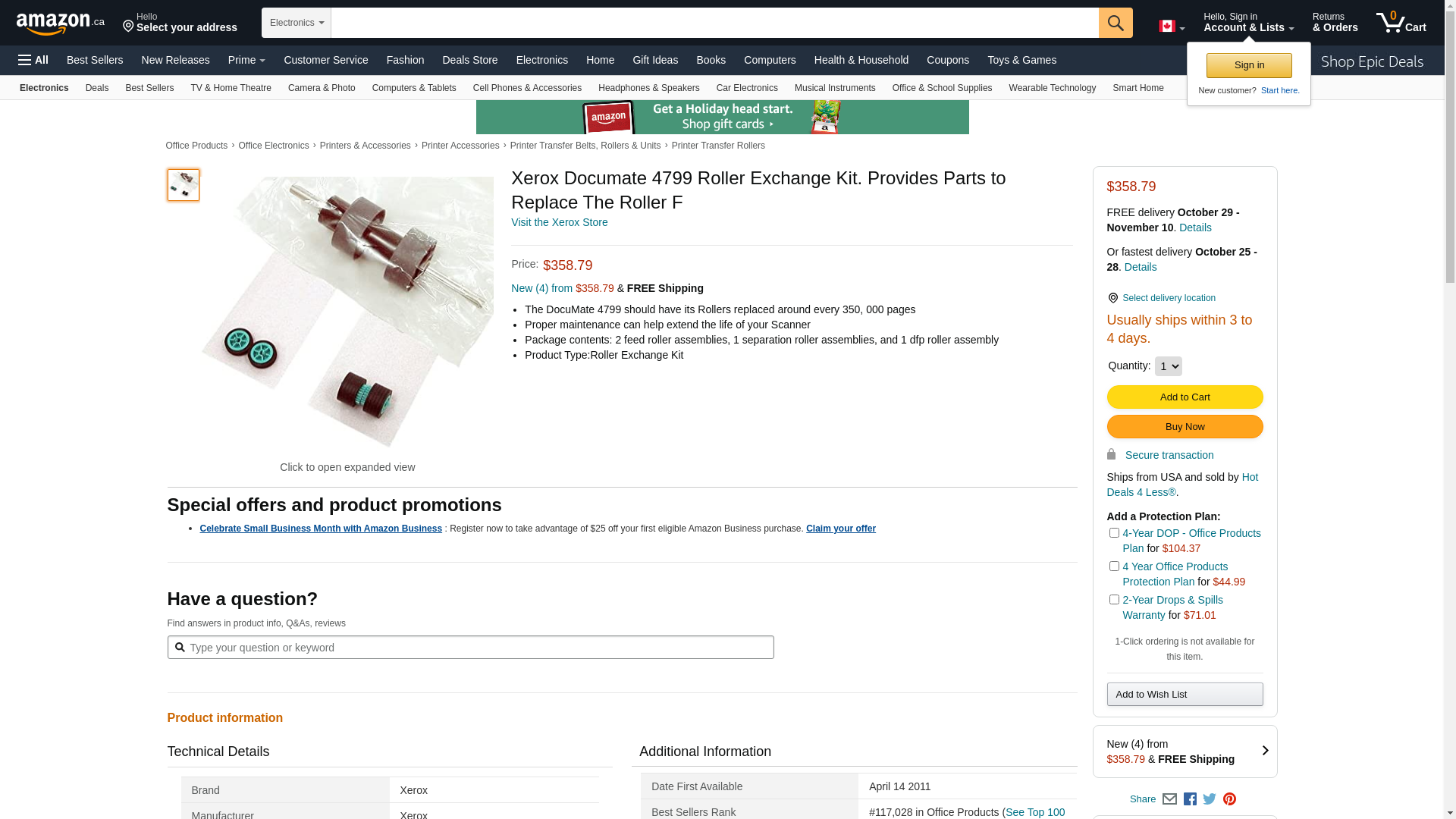The width and height of the screenshot is (1456, 819).
Task: Click the Amazon.ca logo
Action: tap(60, 24)
